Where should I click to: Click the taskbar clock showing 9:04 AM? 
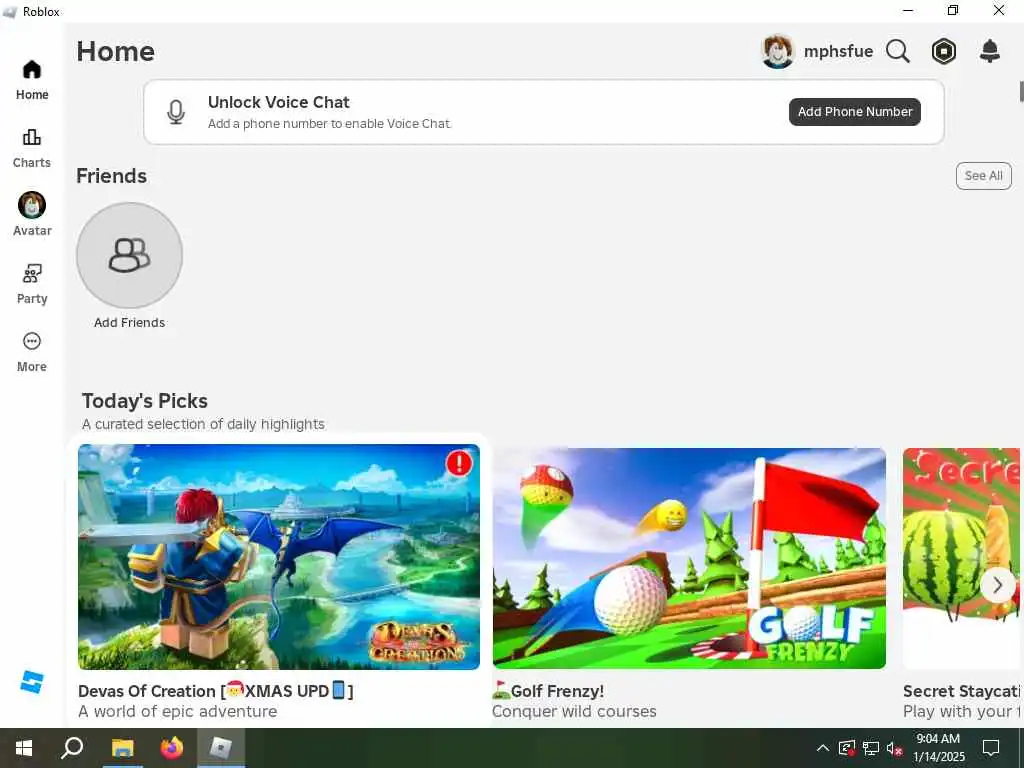point(938,748)
